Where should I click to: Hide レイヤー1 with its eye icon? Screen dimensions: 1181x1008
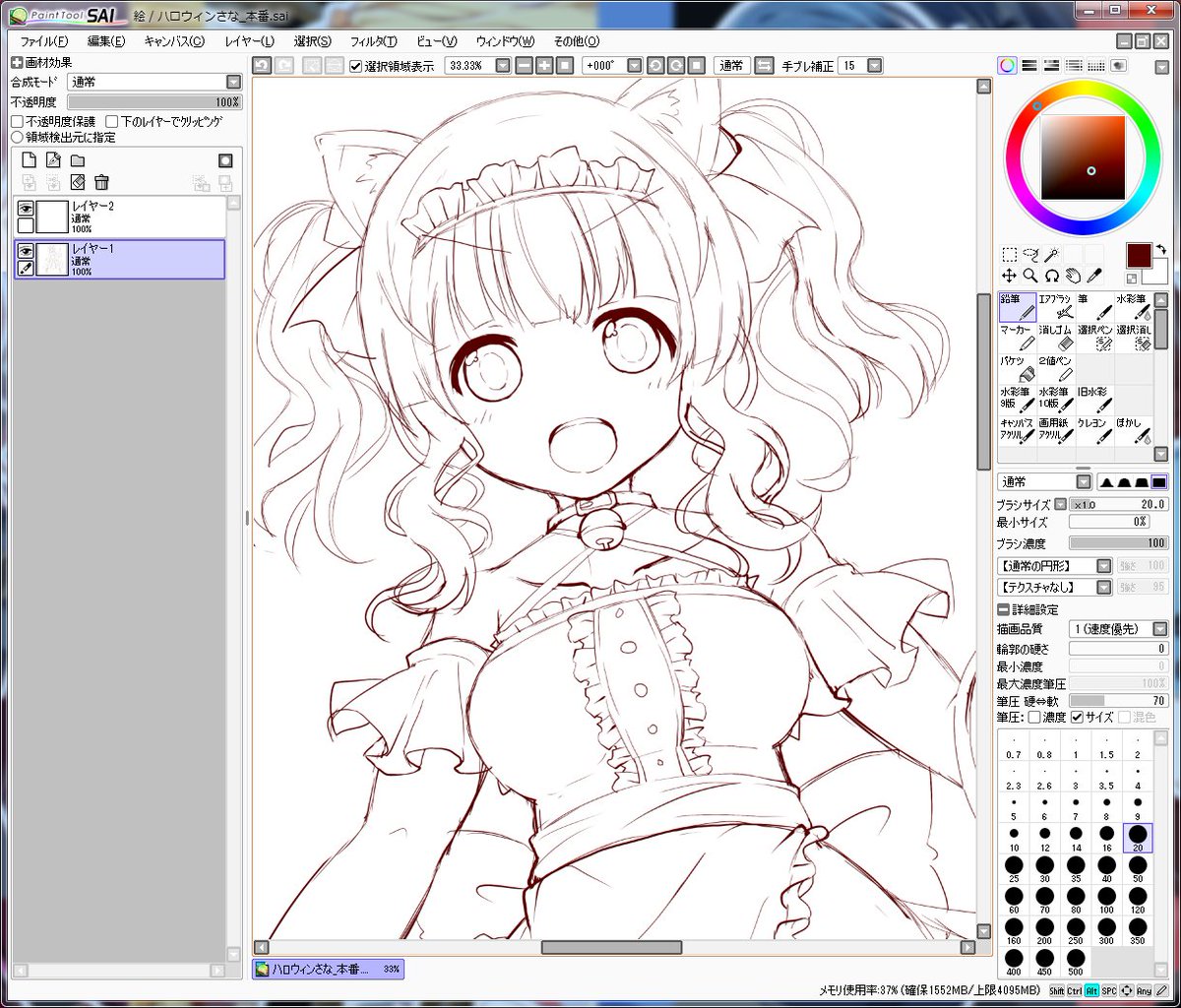coord(26,250)
